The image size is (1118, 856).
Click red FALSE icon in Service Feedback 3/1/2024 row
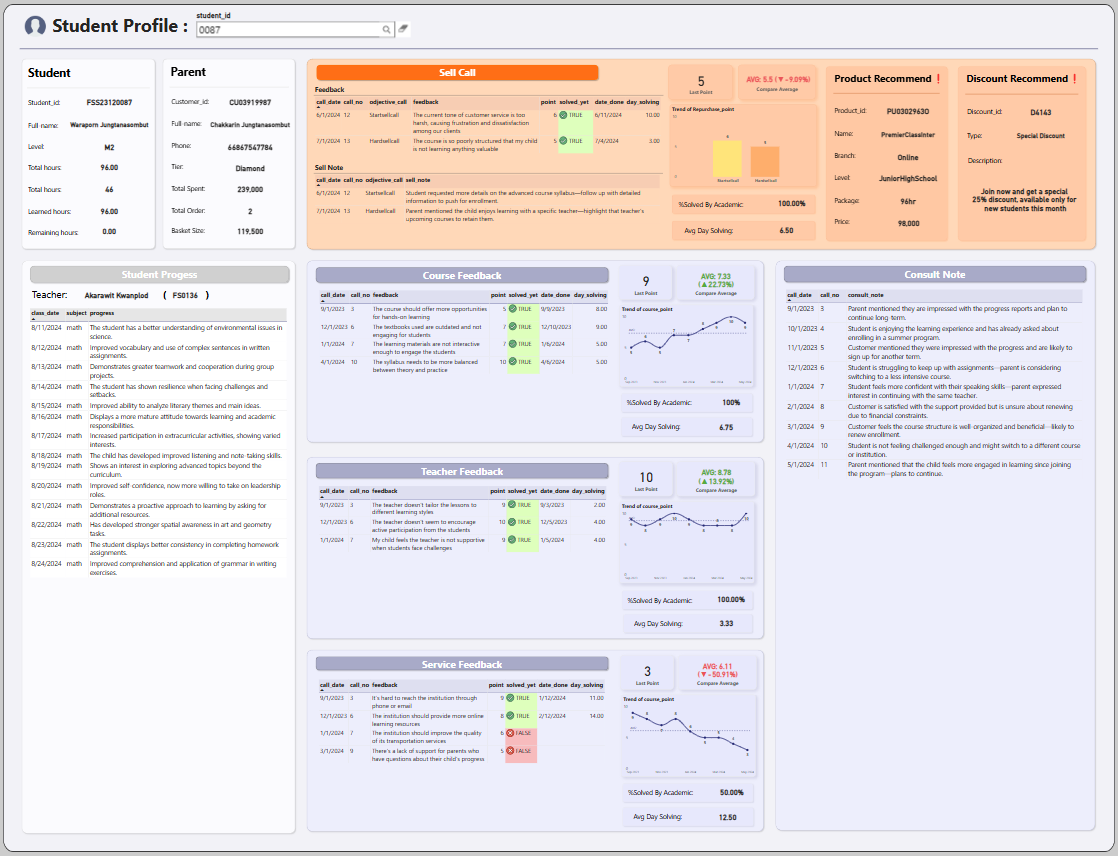(x=511, y=751)
